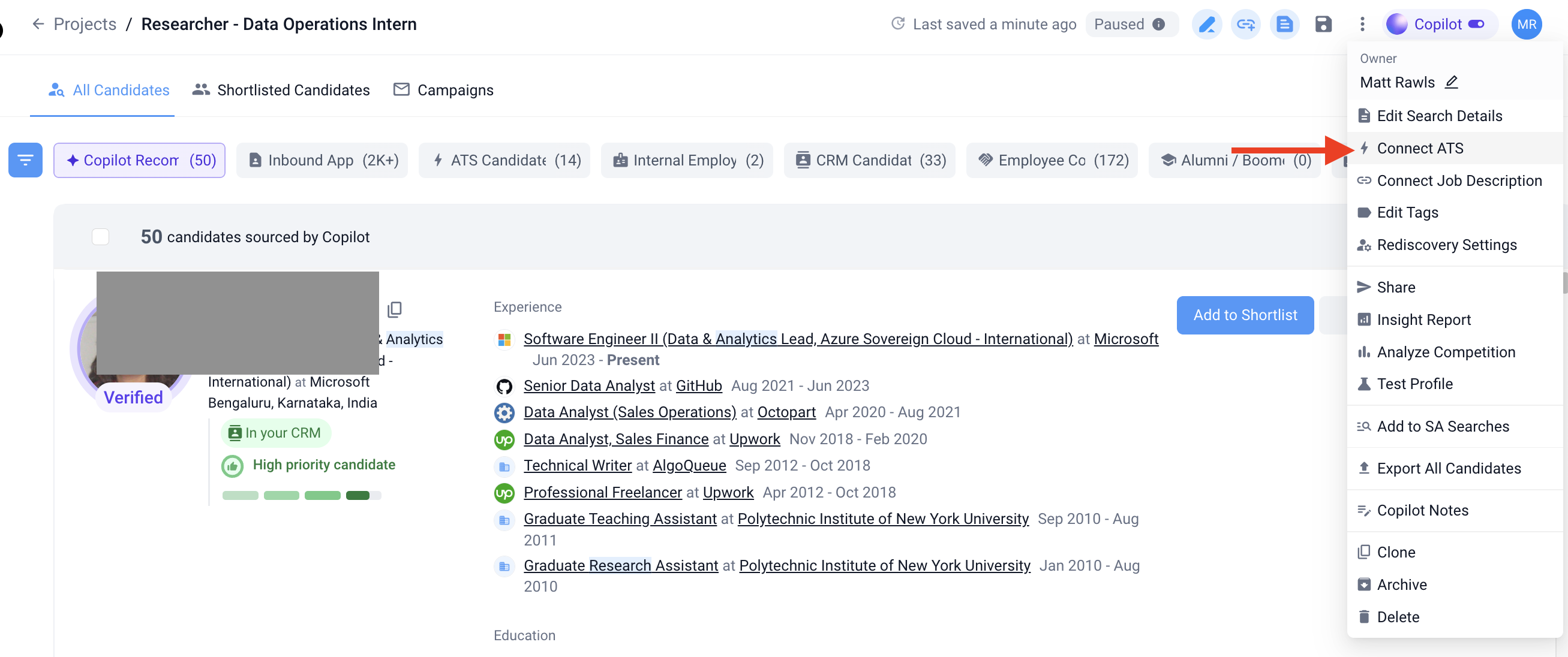1568x657 pixels.
Task: Open Data Analyst, Sales Finance link
Action: (616, 439)
